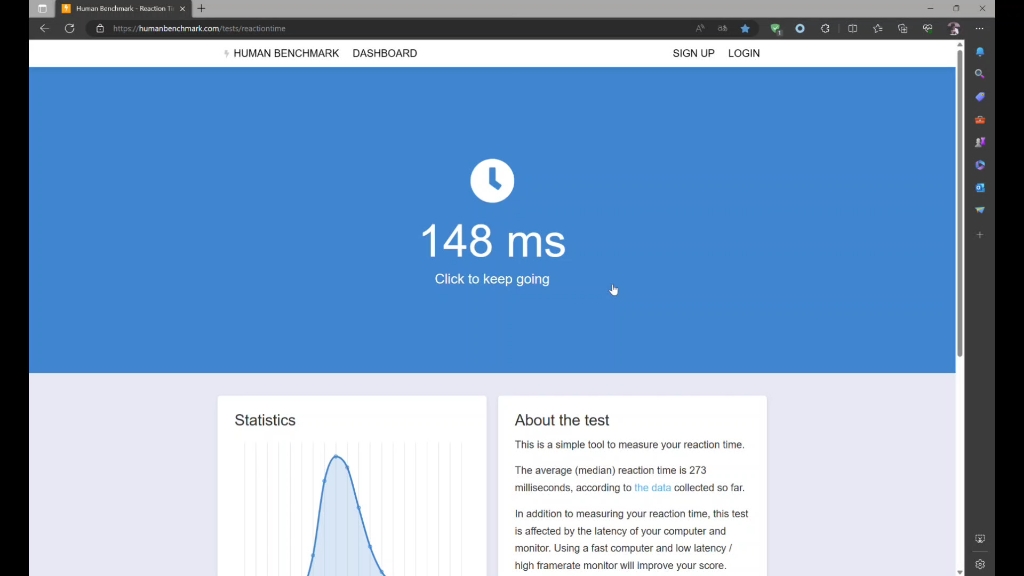Viewport: 1024px width, 576px height.
Task: Open the blue circle extension icon
Action: click(x=800, y=28)
